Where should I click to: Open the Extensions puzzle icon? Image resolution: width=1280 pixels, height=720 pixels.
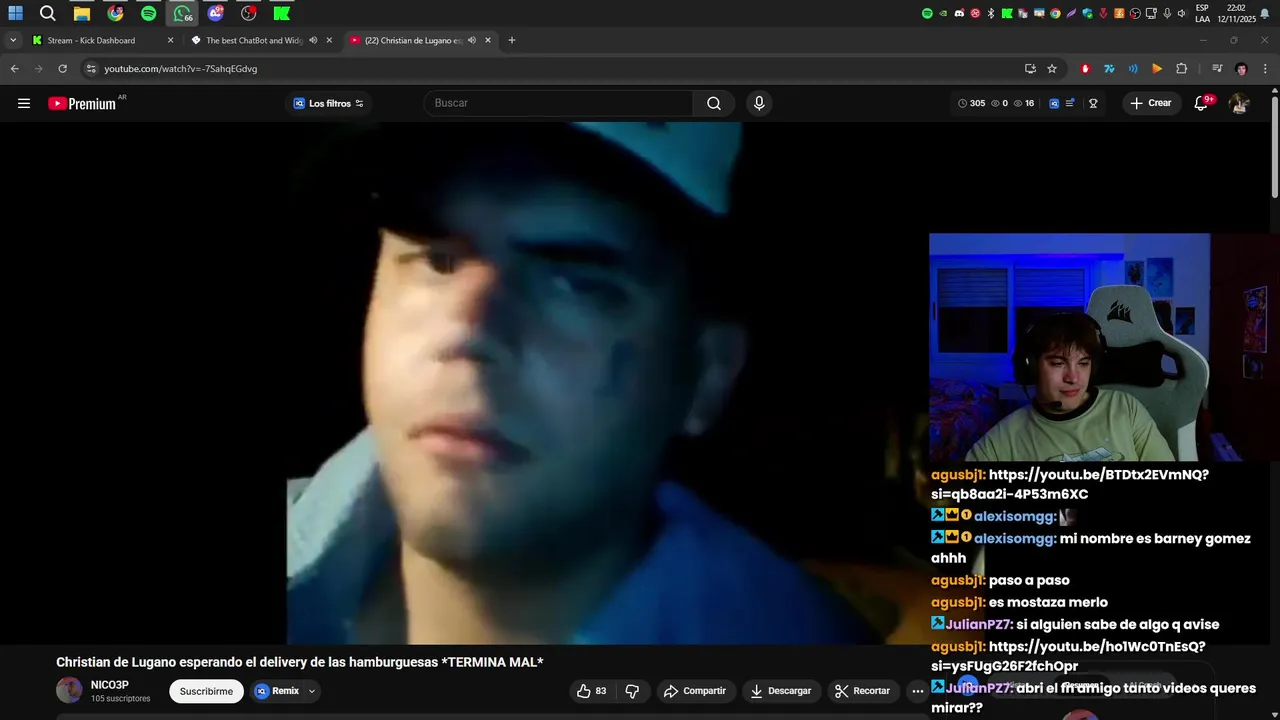pos(1181,68)
